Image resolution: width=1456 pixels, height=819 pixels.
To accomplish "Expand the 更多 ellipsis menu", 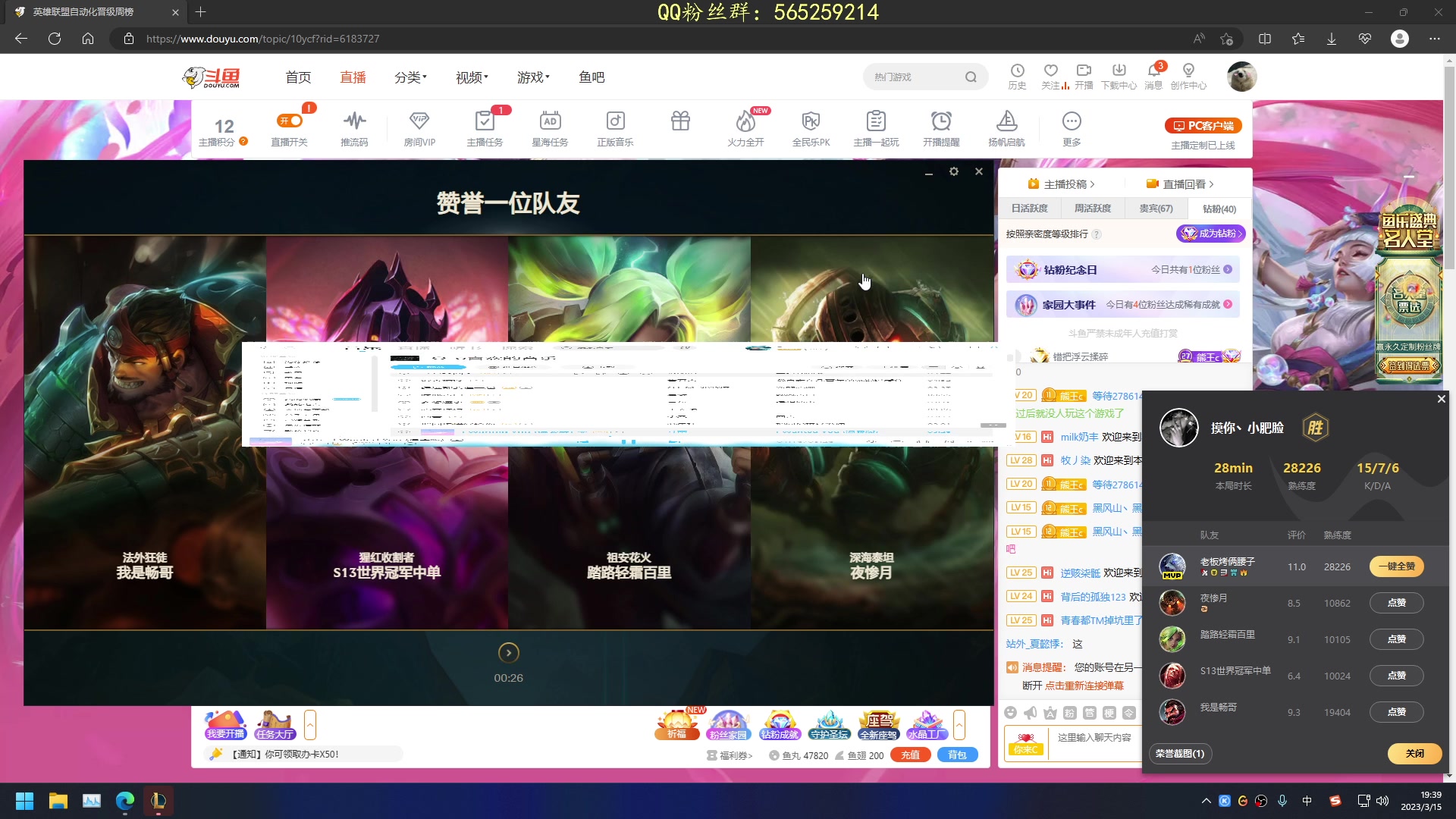I will 1072,121.
